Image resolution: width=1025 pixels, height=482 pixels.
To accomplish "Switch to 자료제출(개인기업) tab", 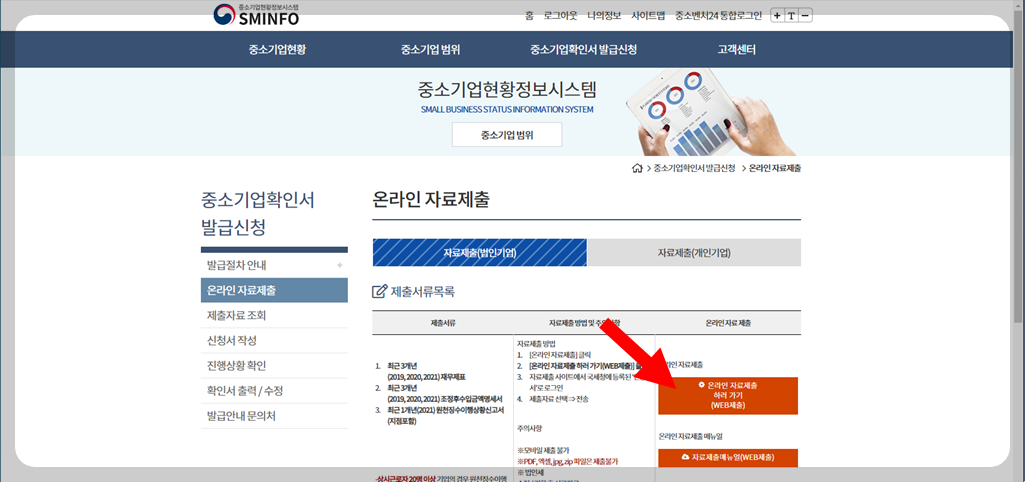I will (694, 252).
